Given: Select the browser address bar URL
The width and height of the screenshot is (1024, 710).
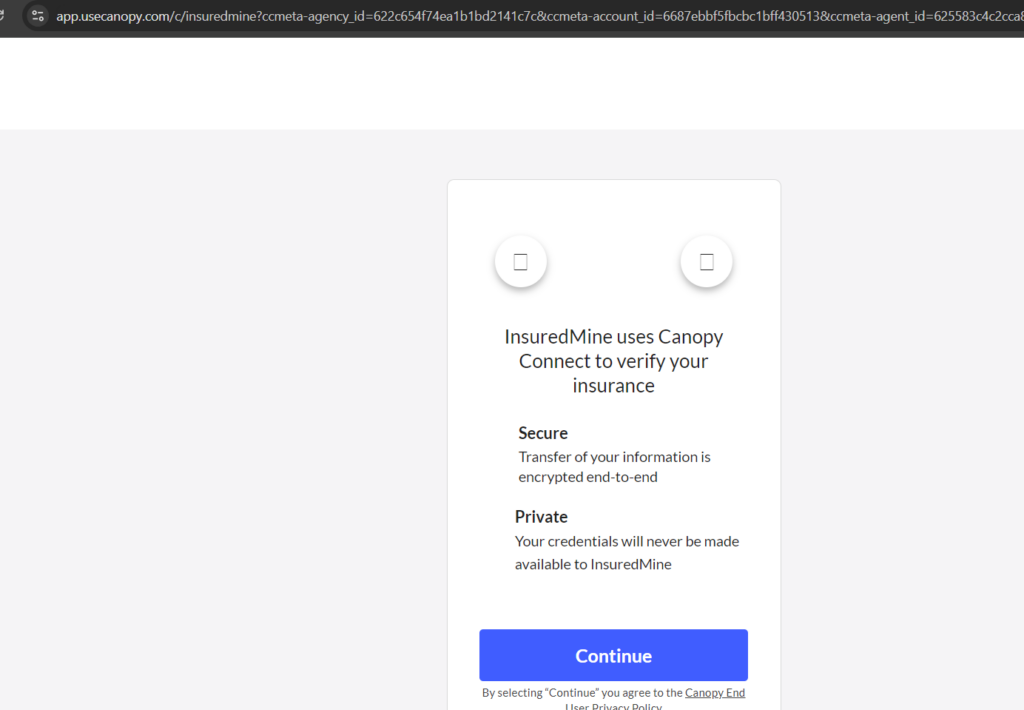Looking at the screenshot, I should point(539,16).
